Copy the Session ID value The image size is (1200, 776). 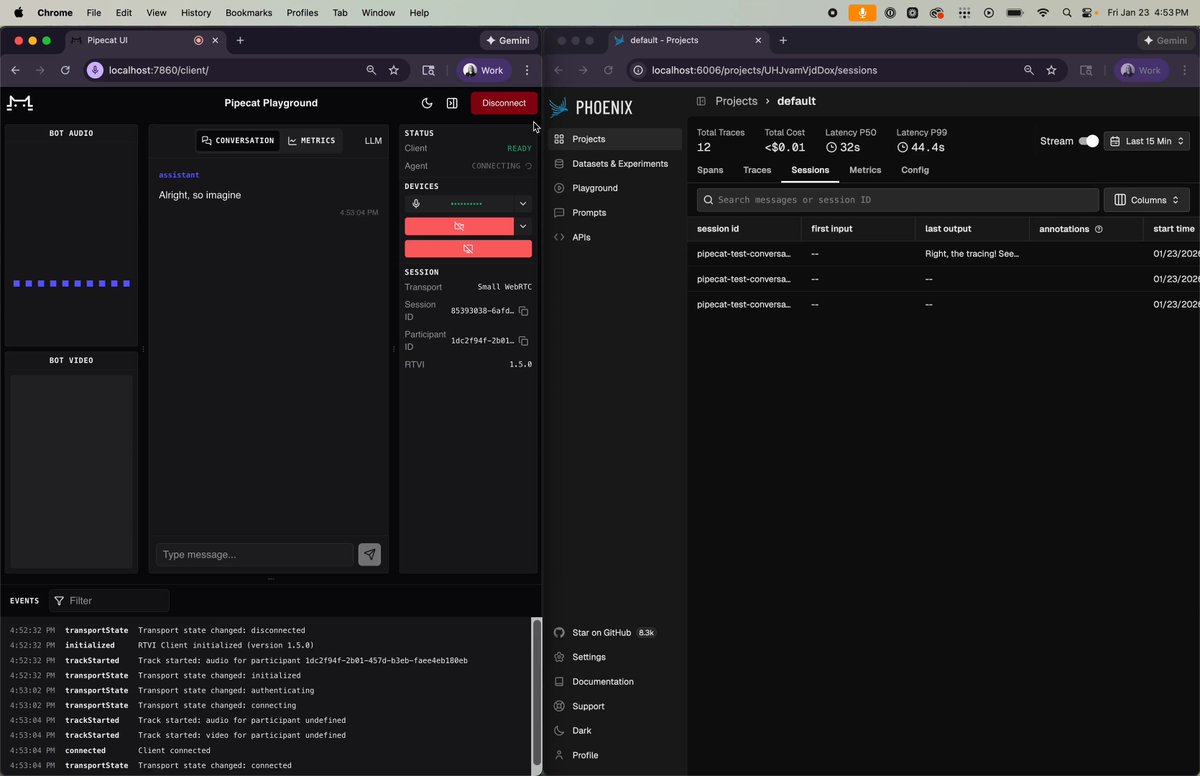pos(523,311)
